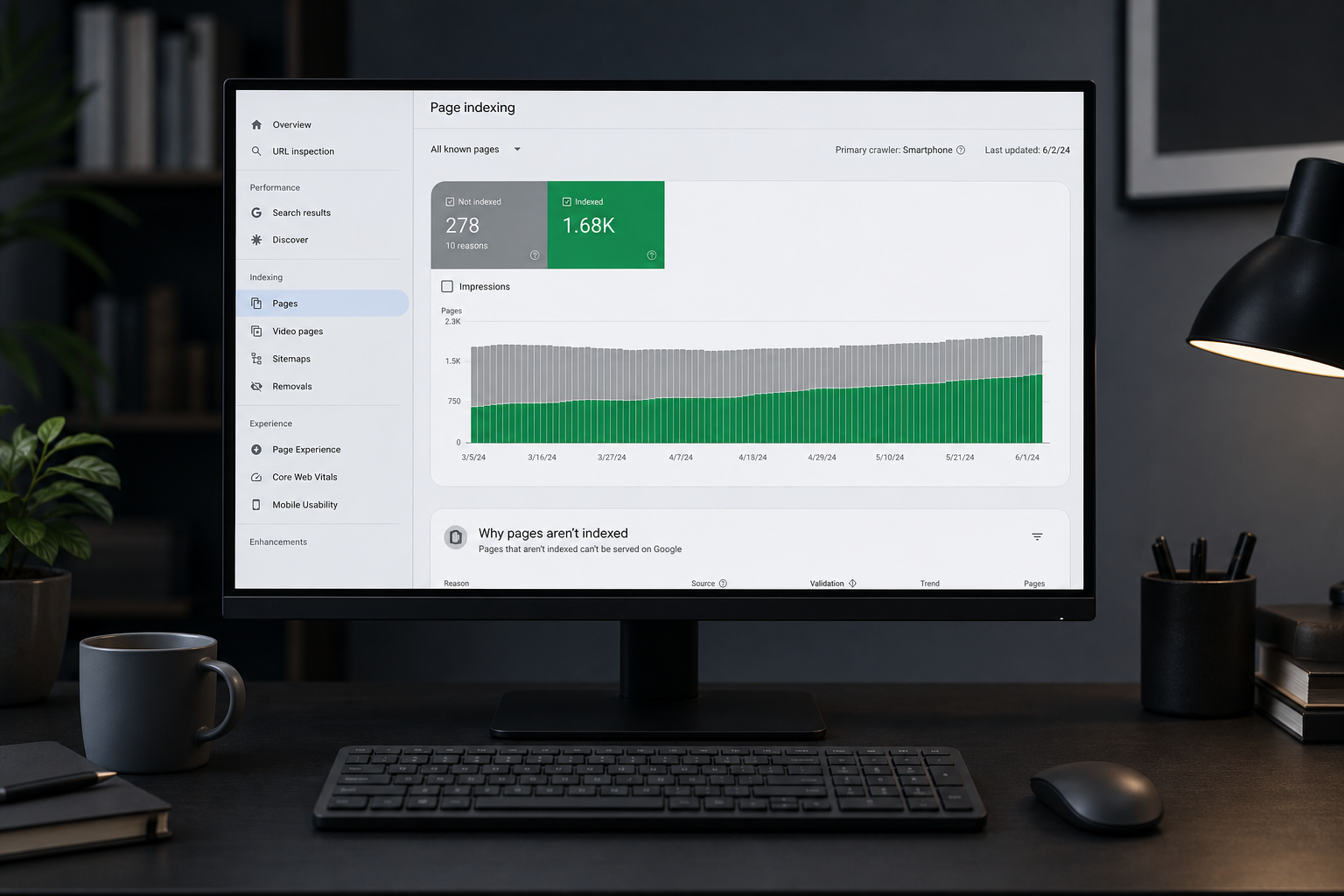The width and height of the screenshot is (1344, 896).
Task: Click the Mobile Usability phone icon
Action: point(256,505)
